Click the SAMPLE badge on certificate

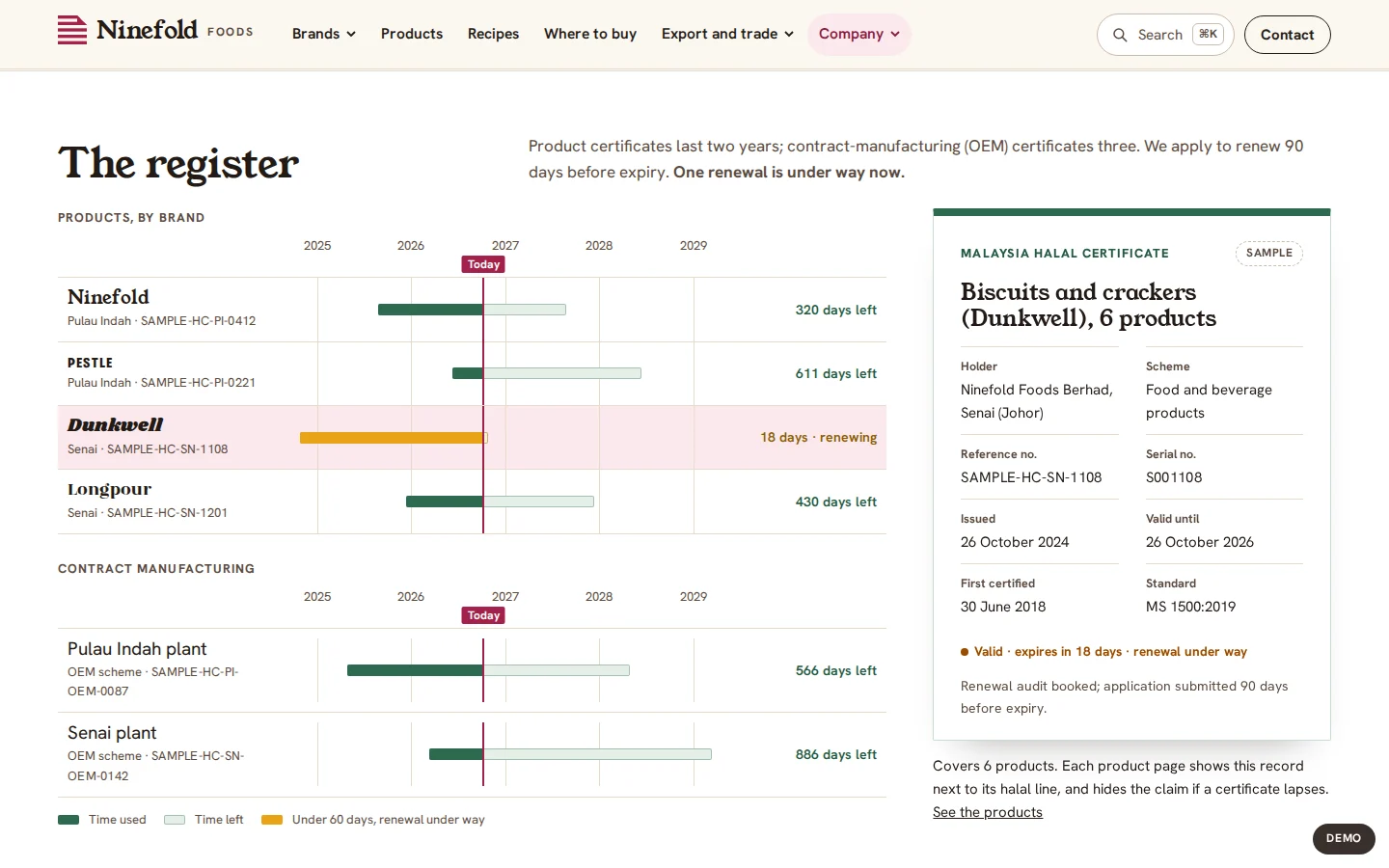pos(1269,253)
